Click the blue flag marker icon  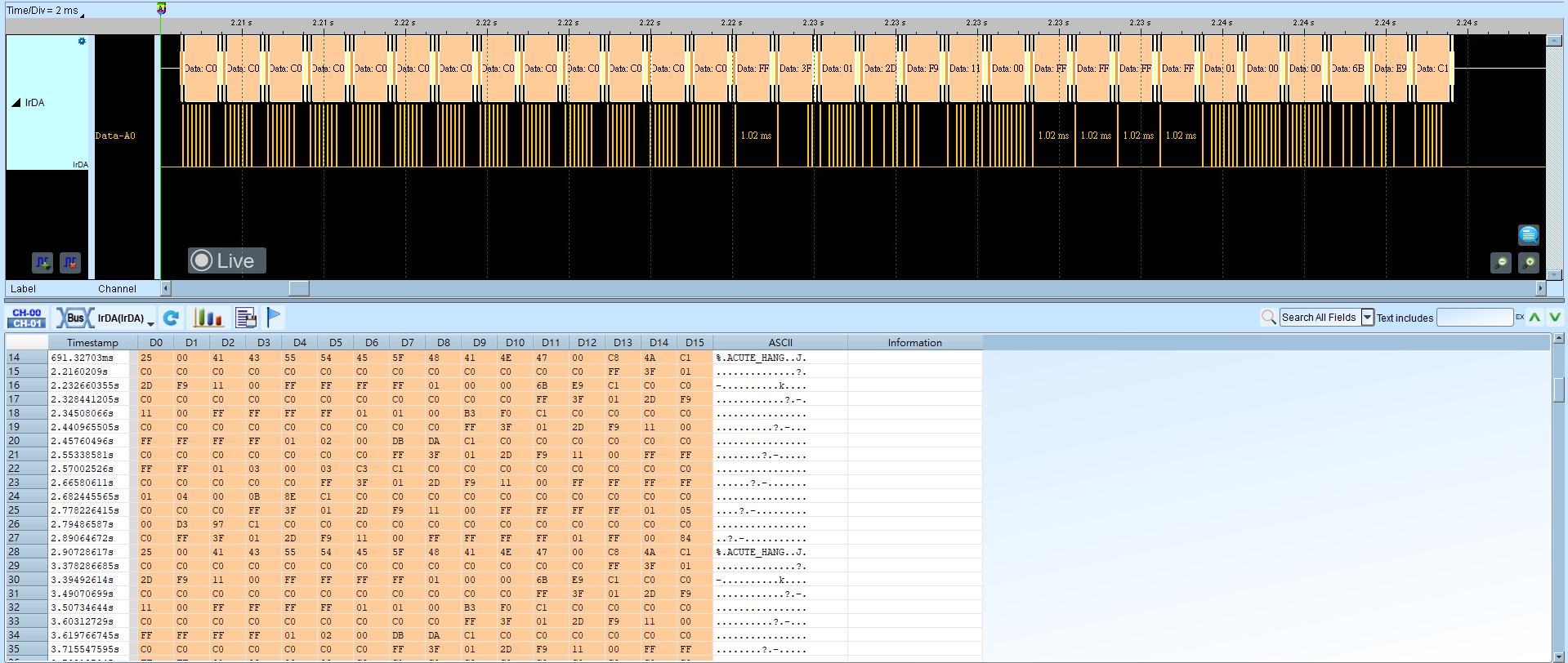point(274,317)
